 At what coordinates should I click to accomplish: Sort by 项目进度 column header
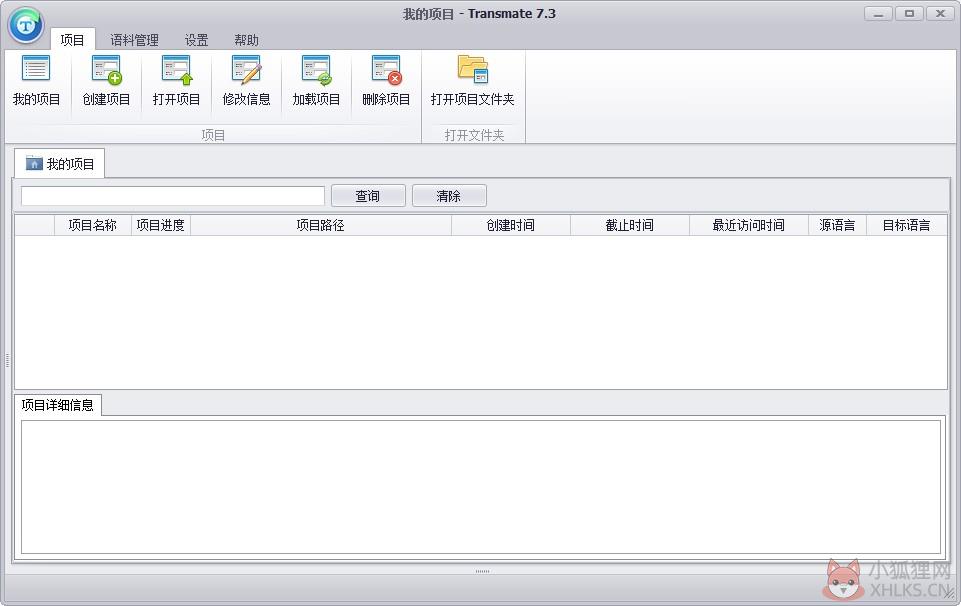coord(161,225)
